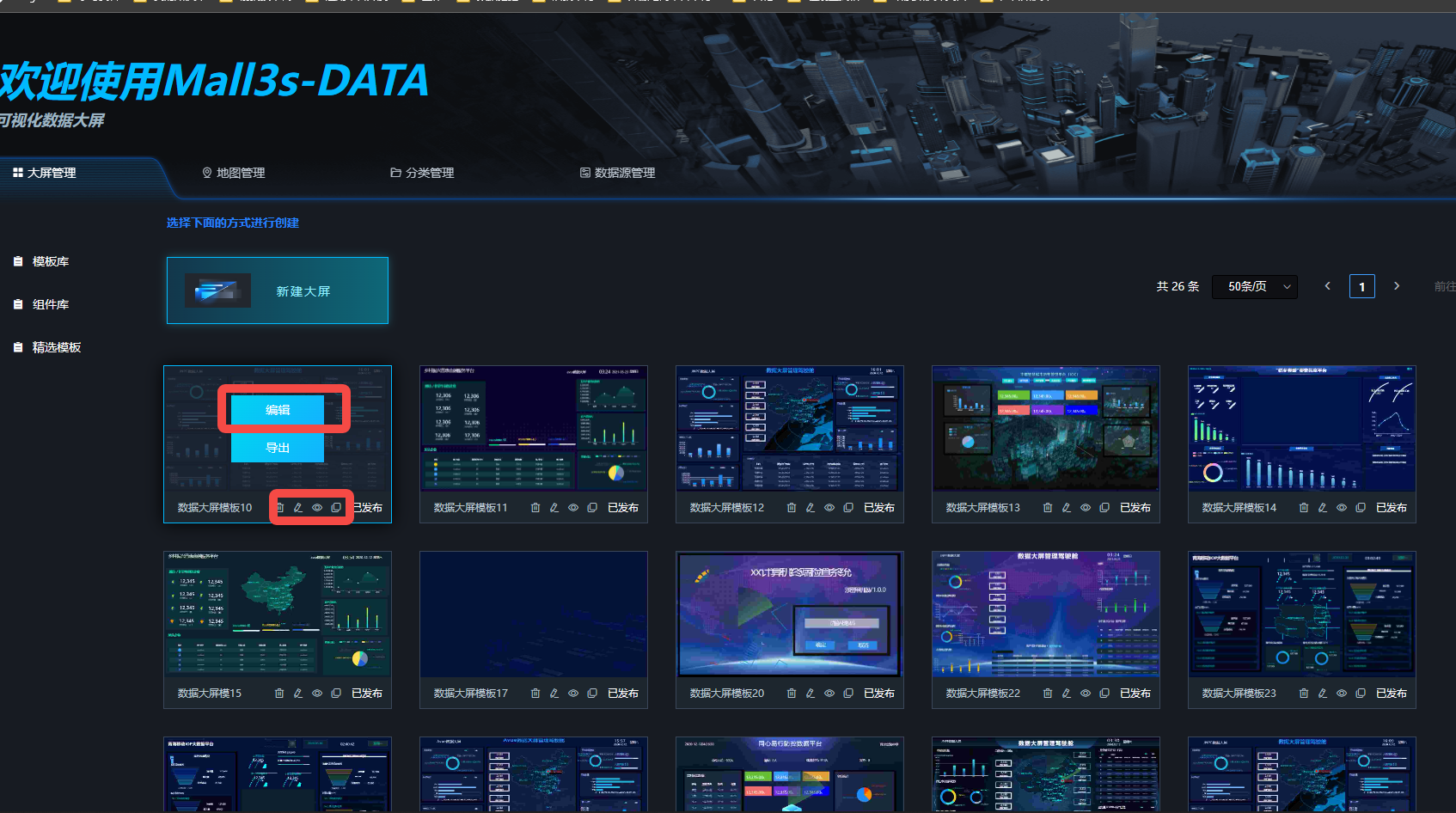Screen dimensions: 1456x813
Task: Open 组件库 in the sidebar
Action: (41, 304)
